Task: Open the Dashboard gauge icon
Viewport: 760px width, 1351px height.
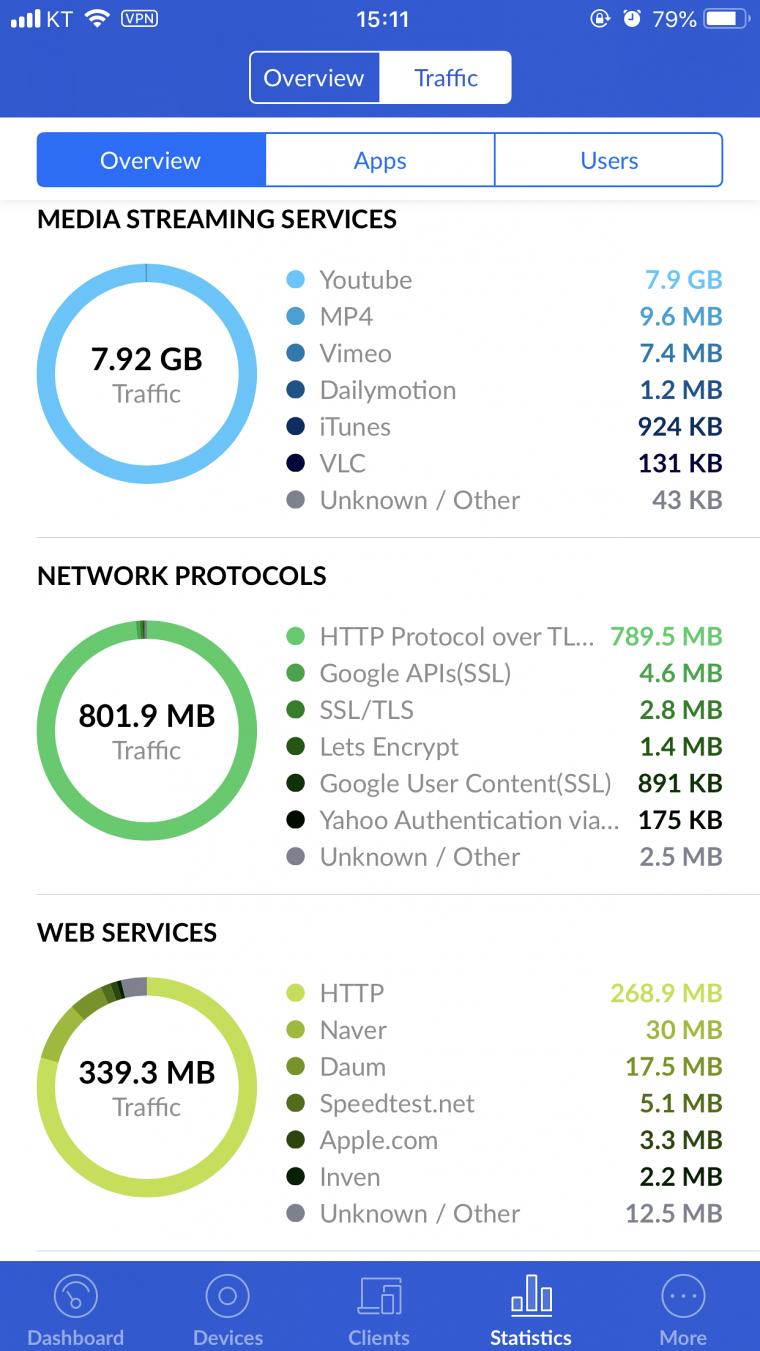Action: click(x=75, y=1297)
